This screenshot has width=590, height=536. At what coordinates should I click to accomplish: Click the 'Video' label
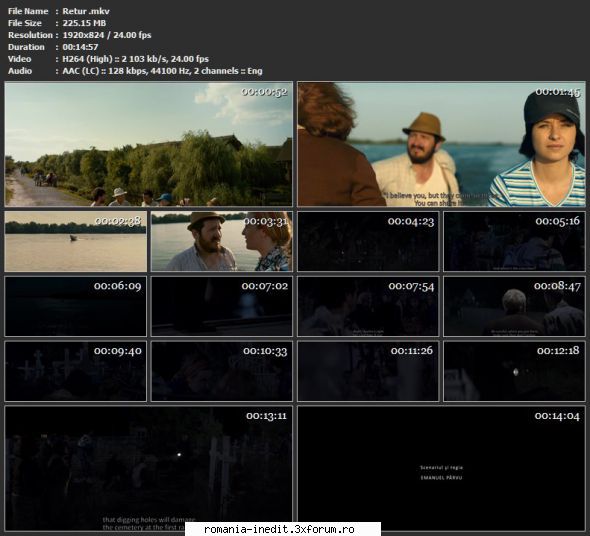pos(20,59)
